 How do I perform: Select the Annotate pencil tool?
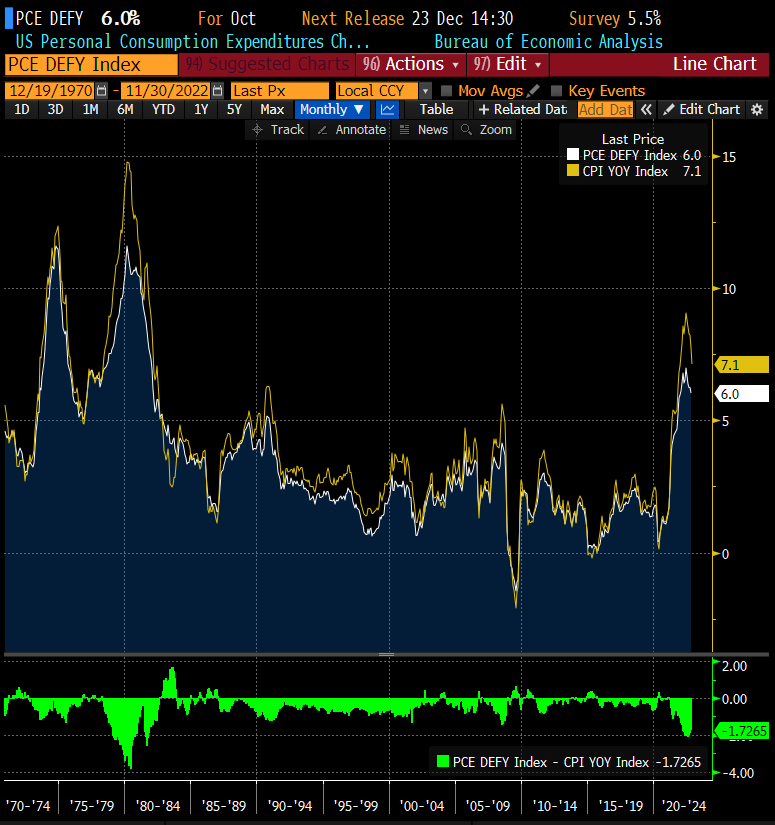(351, 130)
